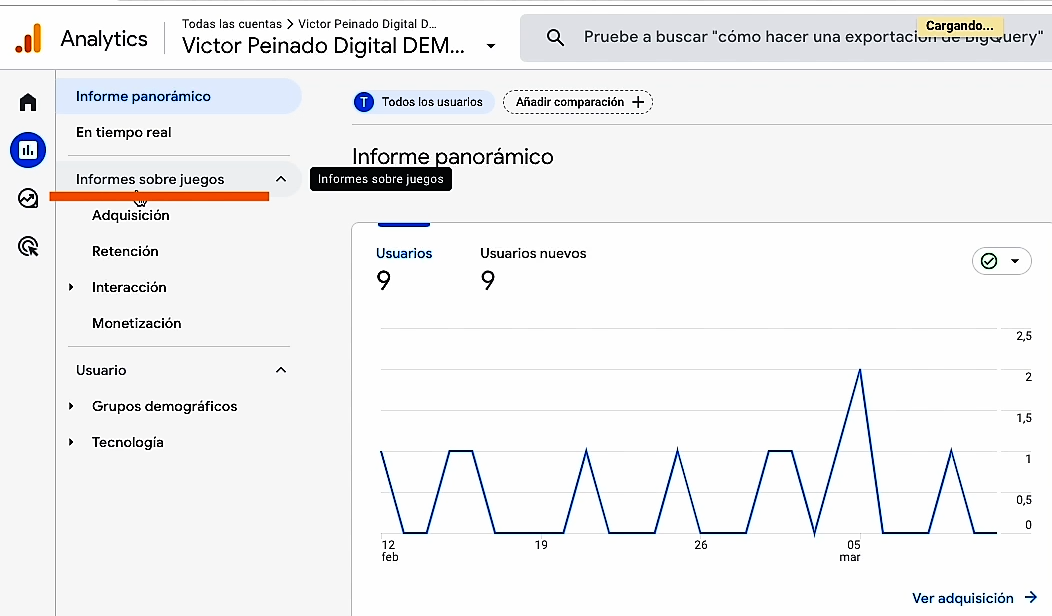Open the Monetización report
The width and height of the screenshot is (1052, 616).
[136, 323]
